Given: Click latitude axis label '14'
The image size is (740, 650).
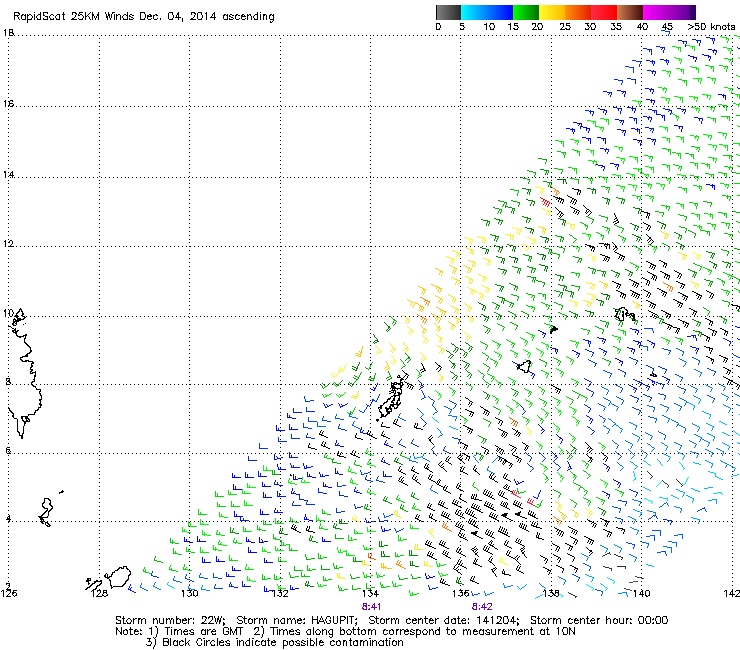Looking at the screenshot, I should [9, 175].
